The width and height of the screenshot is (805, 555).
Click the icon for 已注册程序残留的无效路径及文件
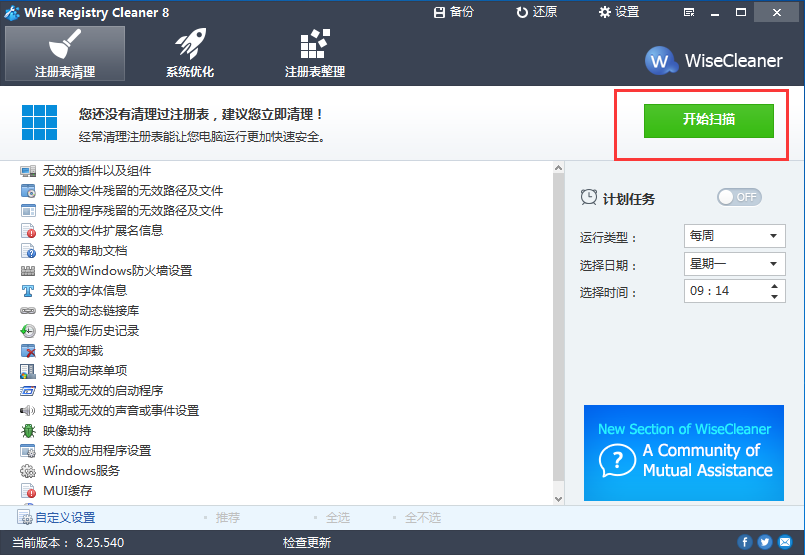point(28,210)
